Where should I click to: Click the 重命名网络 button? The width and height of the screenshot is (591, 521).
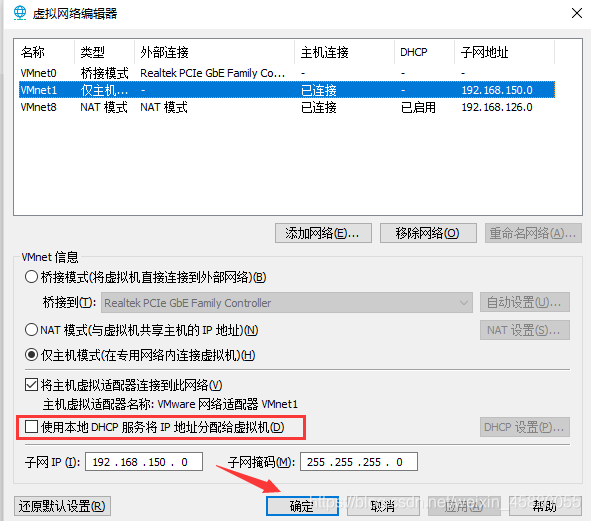pyautogui.click(x=533, y=233)
